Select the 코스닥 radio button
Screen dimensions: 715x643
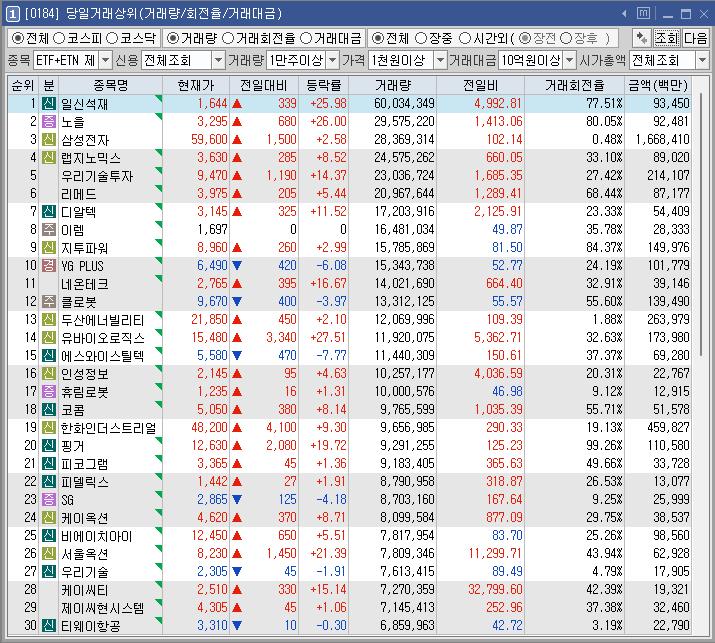click(112, 38)
